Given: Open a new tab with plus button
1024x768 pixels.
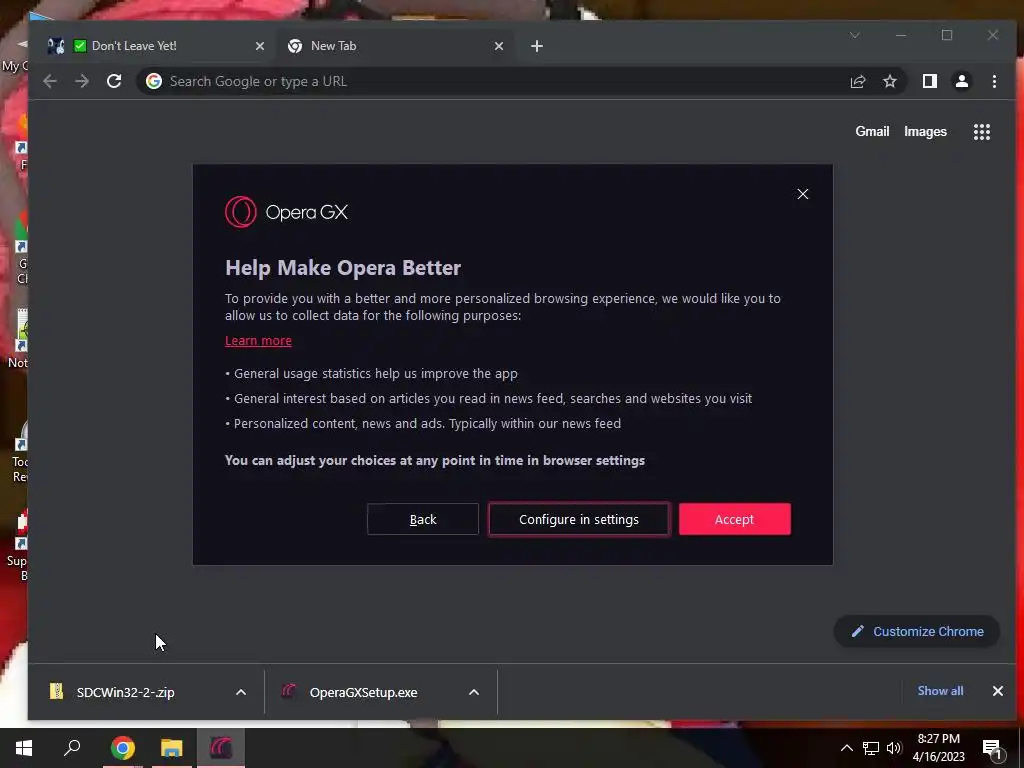Looking at the screenshot, I should pyautogui.click(x=537, y=46).
